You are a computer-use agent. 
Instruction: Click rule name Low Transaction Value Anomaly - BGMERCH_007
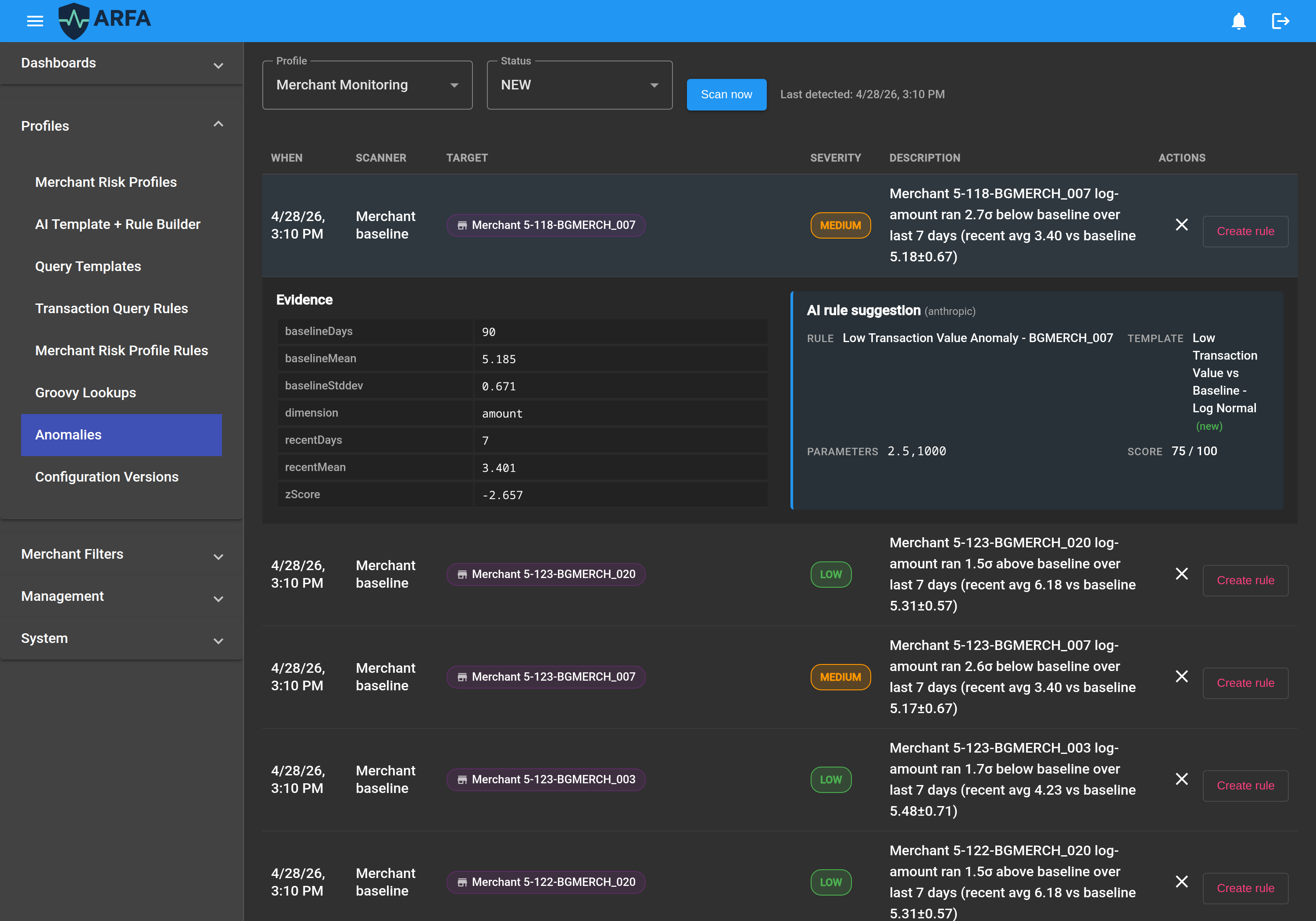point(978,338)
